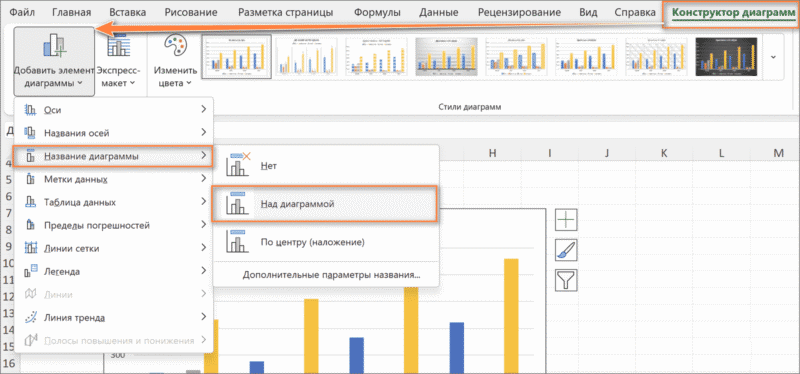Switch to the Главная tab
Screen dimensions: 800x374
72,12
